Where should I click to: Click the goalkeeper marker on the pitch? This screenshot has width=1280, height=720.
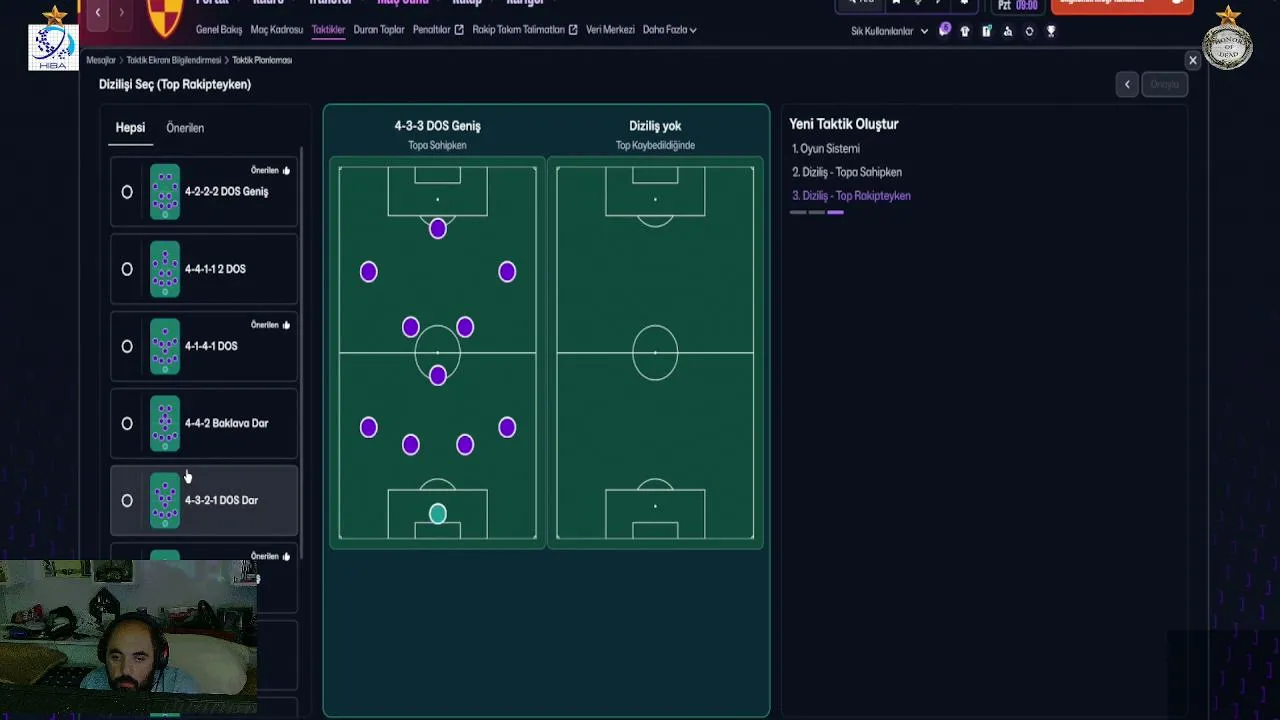(437, 514)
